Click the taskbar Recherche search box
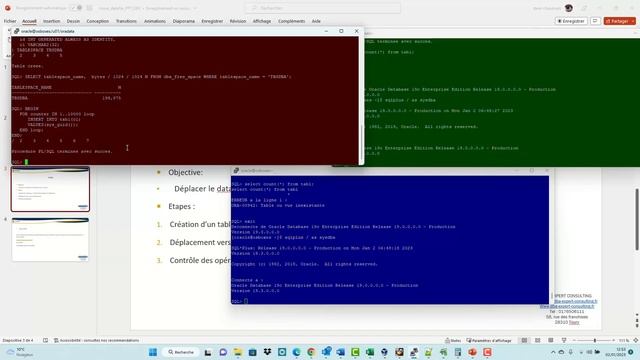640x360 pixels. [x=181, y=352]
